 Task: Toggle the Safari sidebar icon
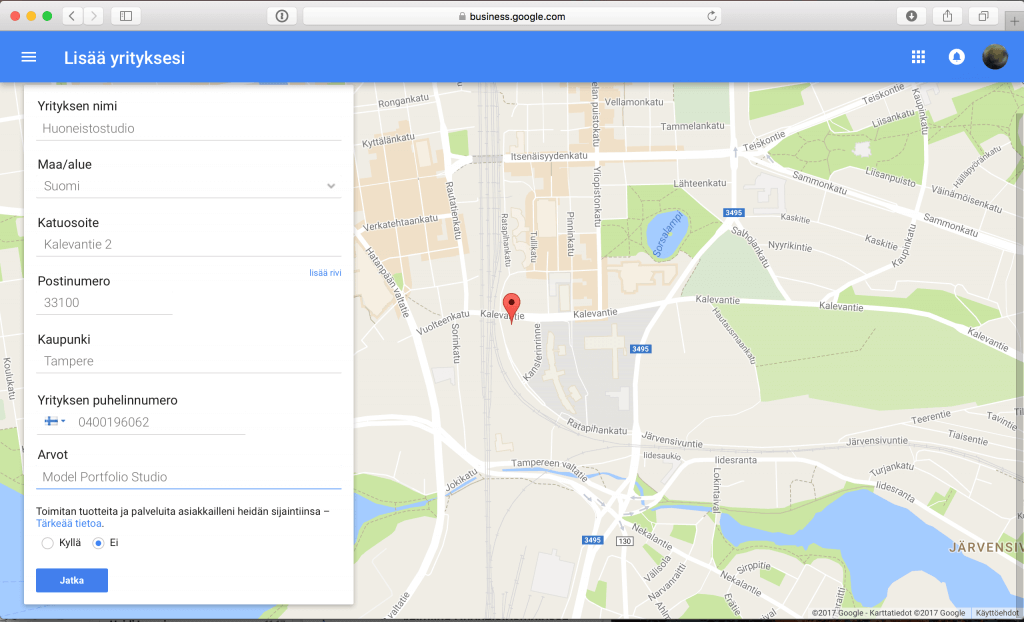pyautogui.click(x=126, y=16)
